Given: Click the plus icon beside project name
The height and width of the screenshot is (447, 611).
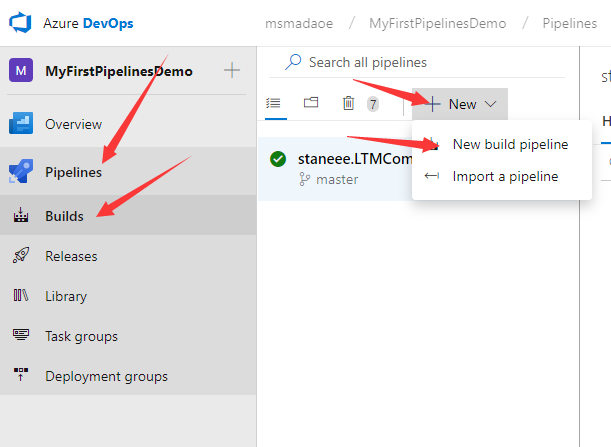Looking at the screenshot, I should coord(232,71).
